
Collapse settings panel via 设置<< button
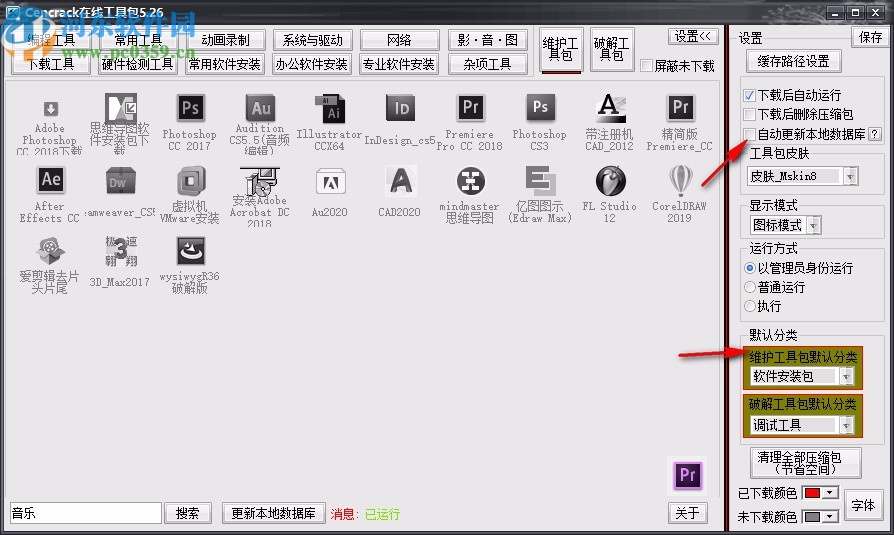pos(693,37)
